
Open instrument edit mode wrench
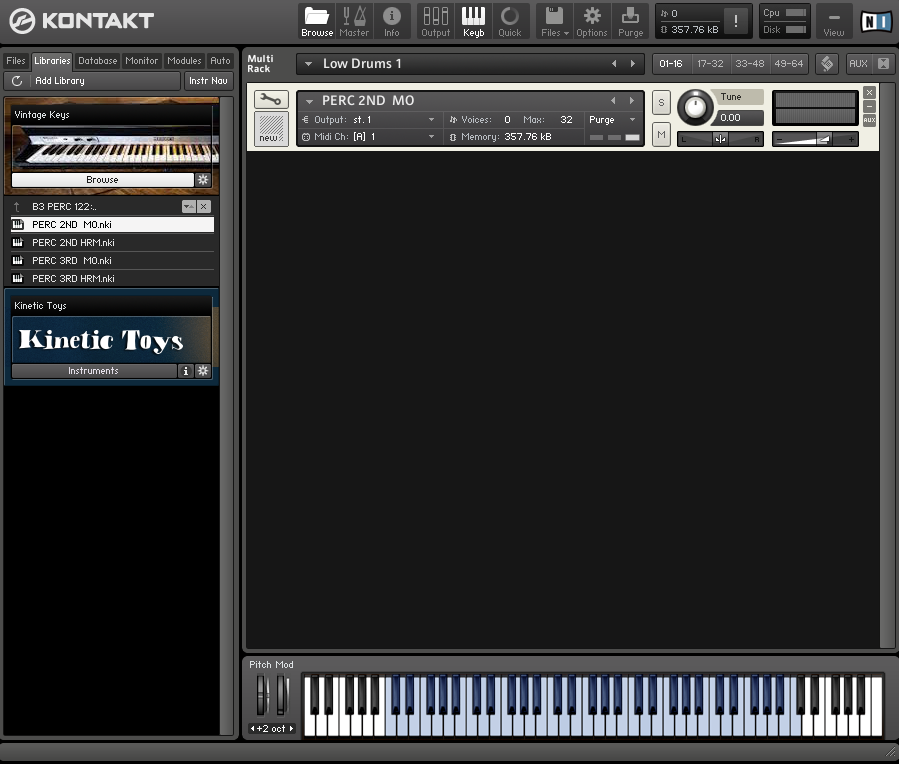(x=271, y=100)
